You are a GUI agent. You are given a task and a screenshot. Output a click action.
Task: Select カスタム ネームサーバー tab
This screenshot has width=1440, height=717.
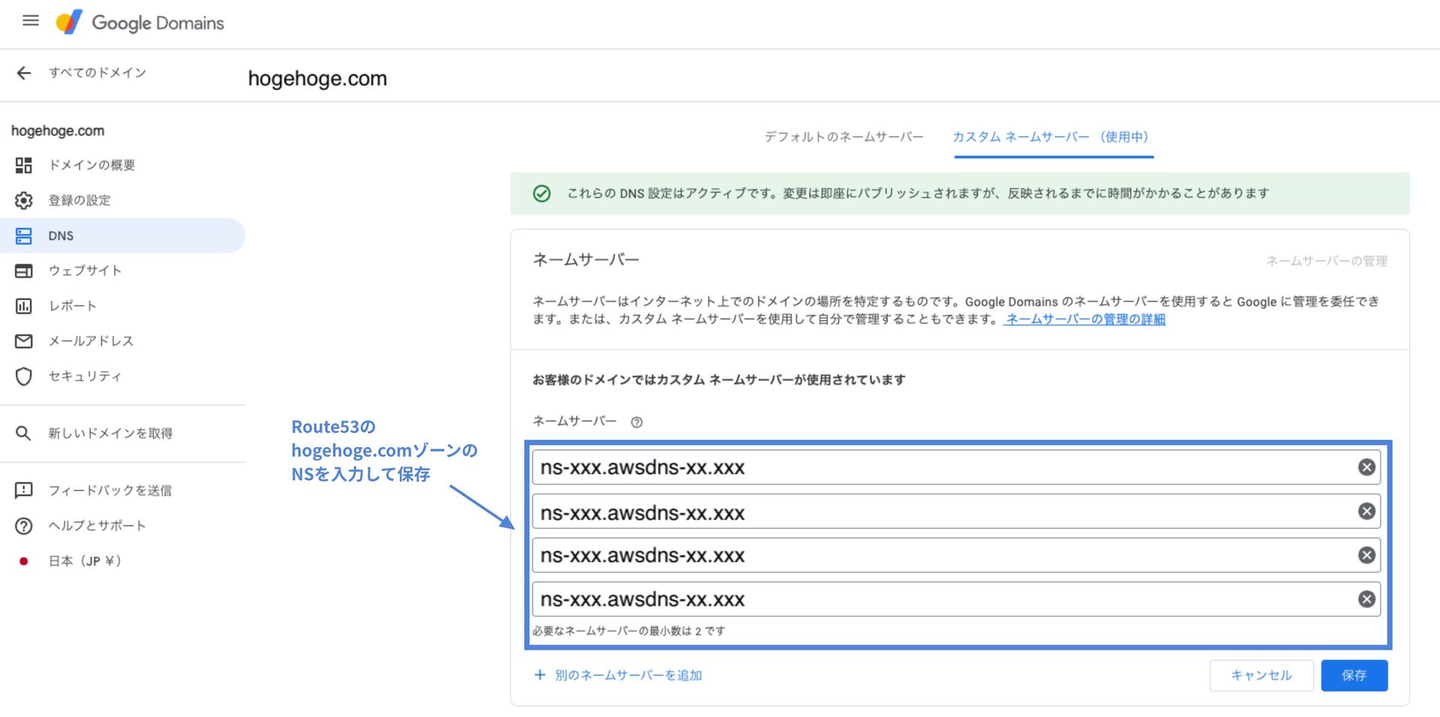1051,137
